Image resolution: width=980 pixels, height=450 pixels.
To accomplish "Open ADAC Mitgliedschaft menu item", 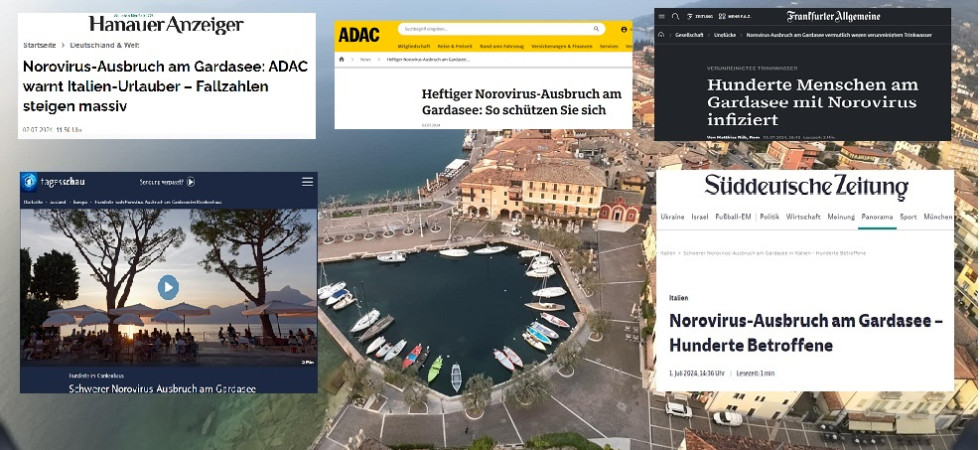I will pyautogui.click(x=417, y=46).
